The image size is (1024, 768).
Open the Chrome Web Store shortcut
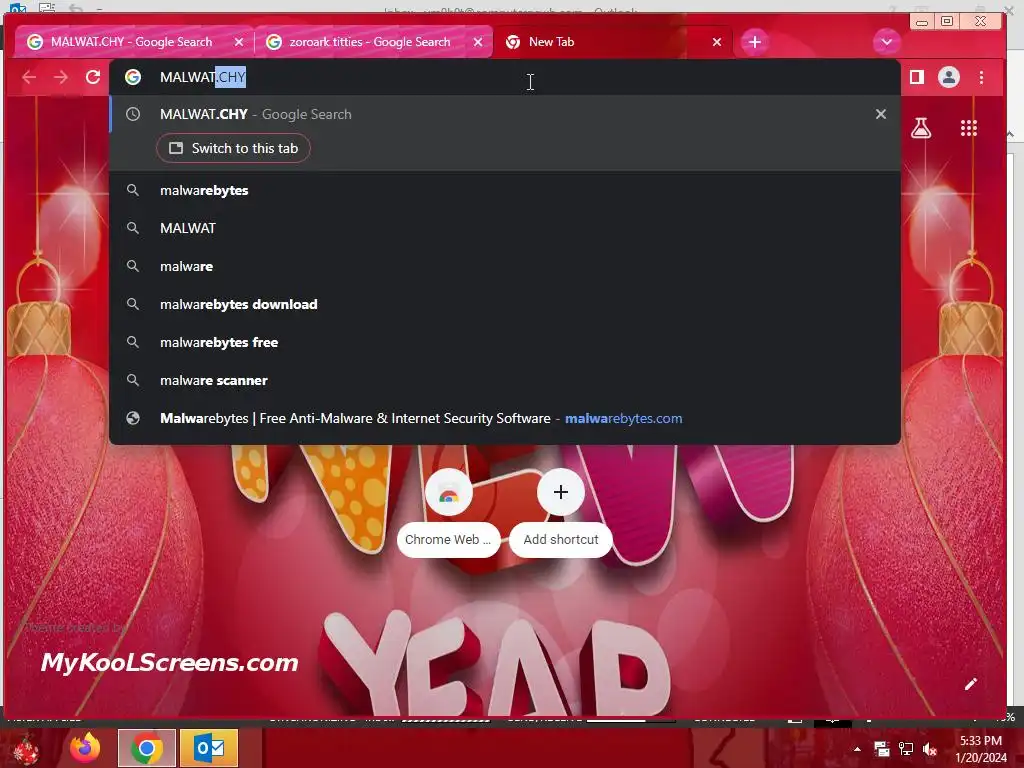point(449,492)
